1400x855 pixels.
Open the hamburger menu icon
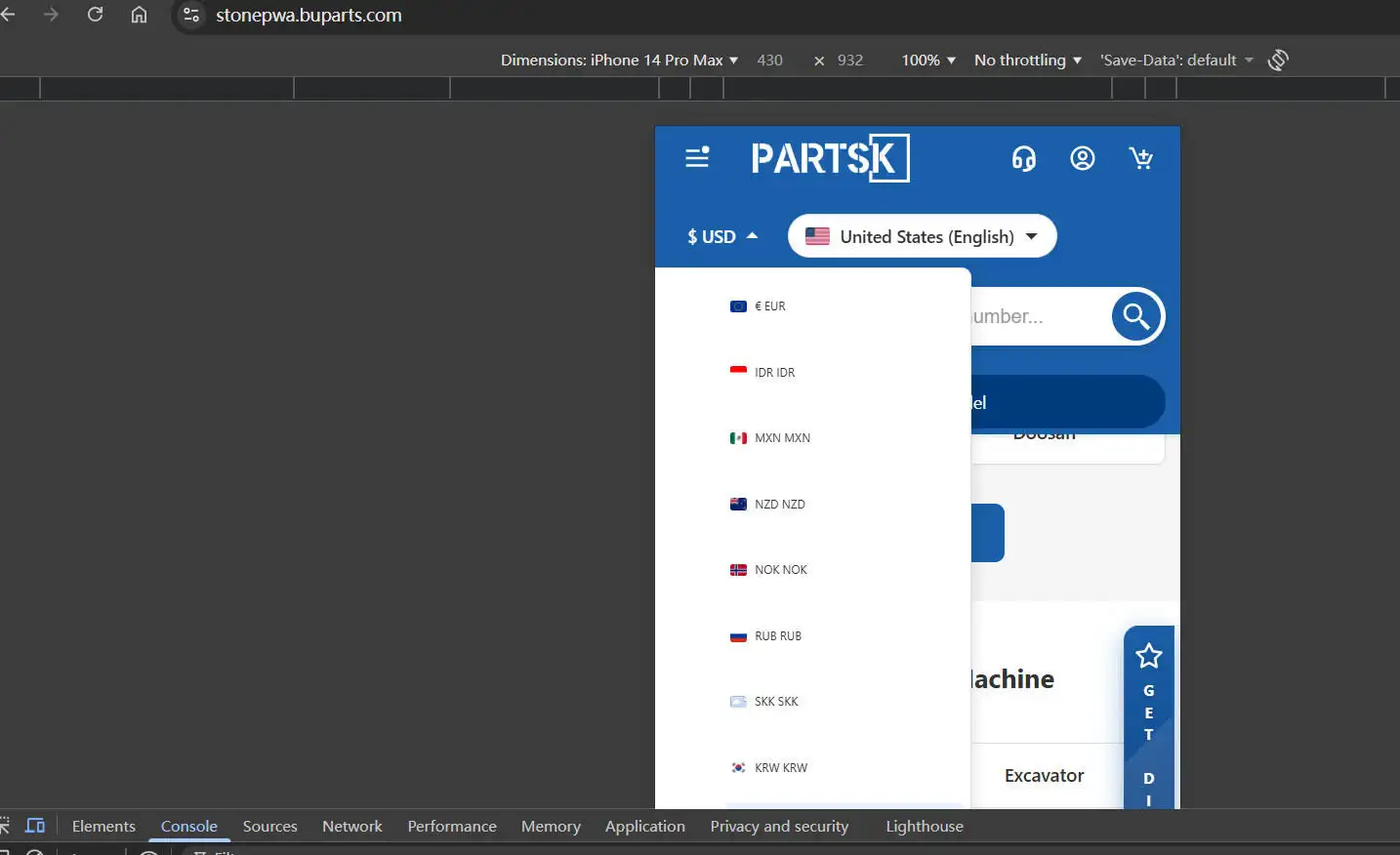pos(697,157)
